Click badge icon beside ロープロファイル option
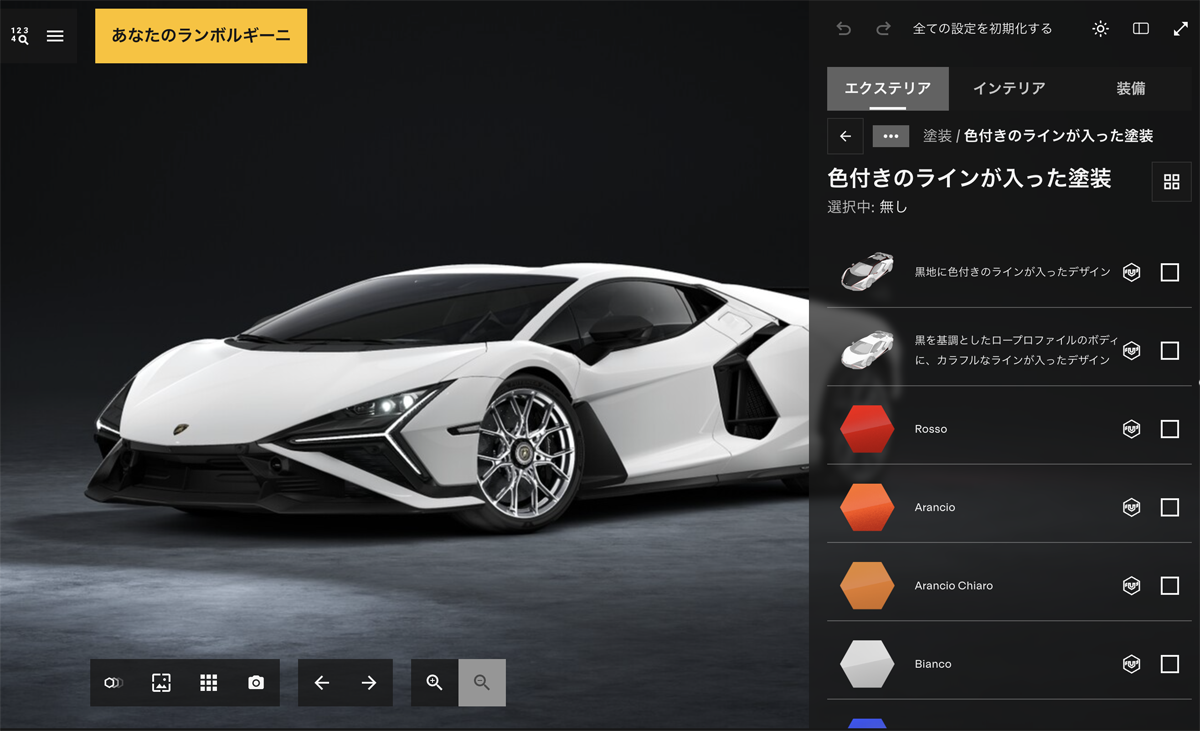This screenshot has height=731, width=1200. (x=1131, y=350)
